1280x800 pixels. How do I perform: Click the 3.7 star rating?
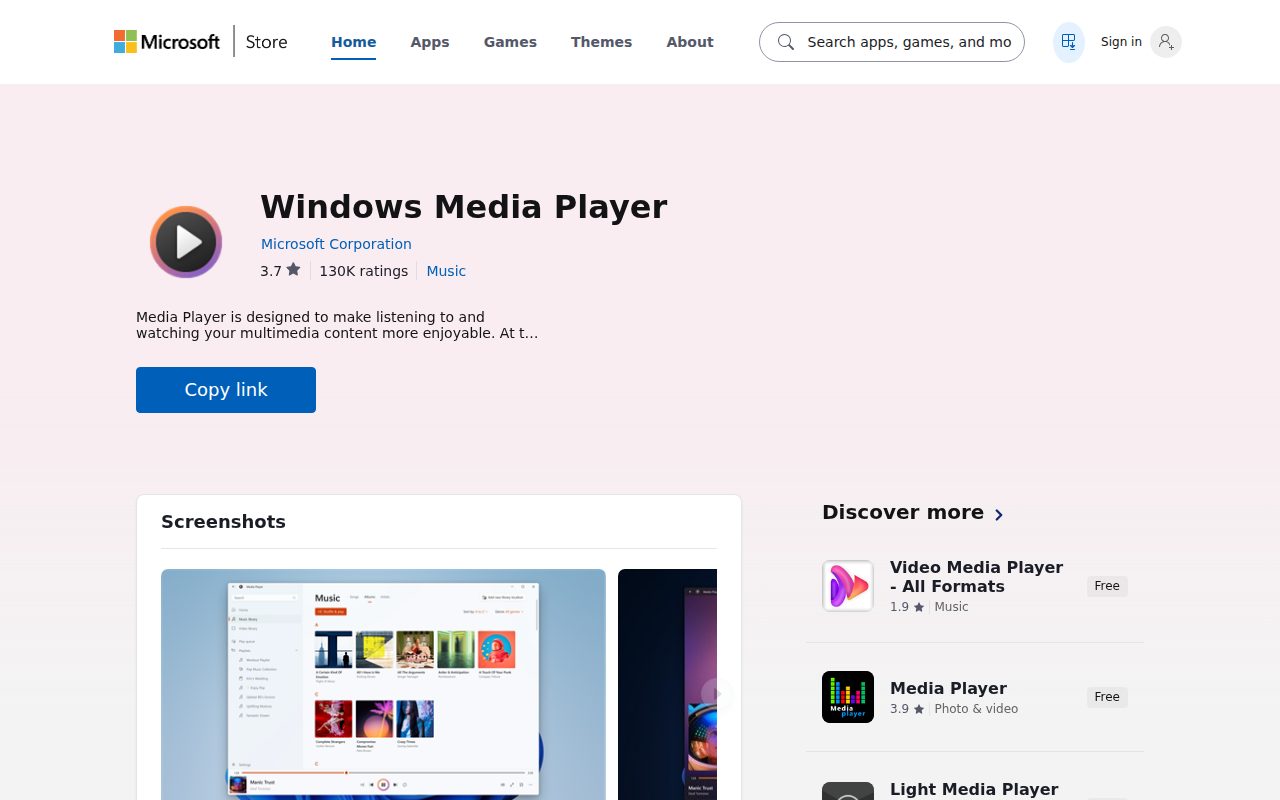(x=280, y=271)
